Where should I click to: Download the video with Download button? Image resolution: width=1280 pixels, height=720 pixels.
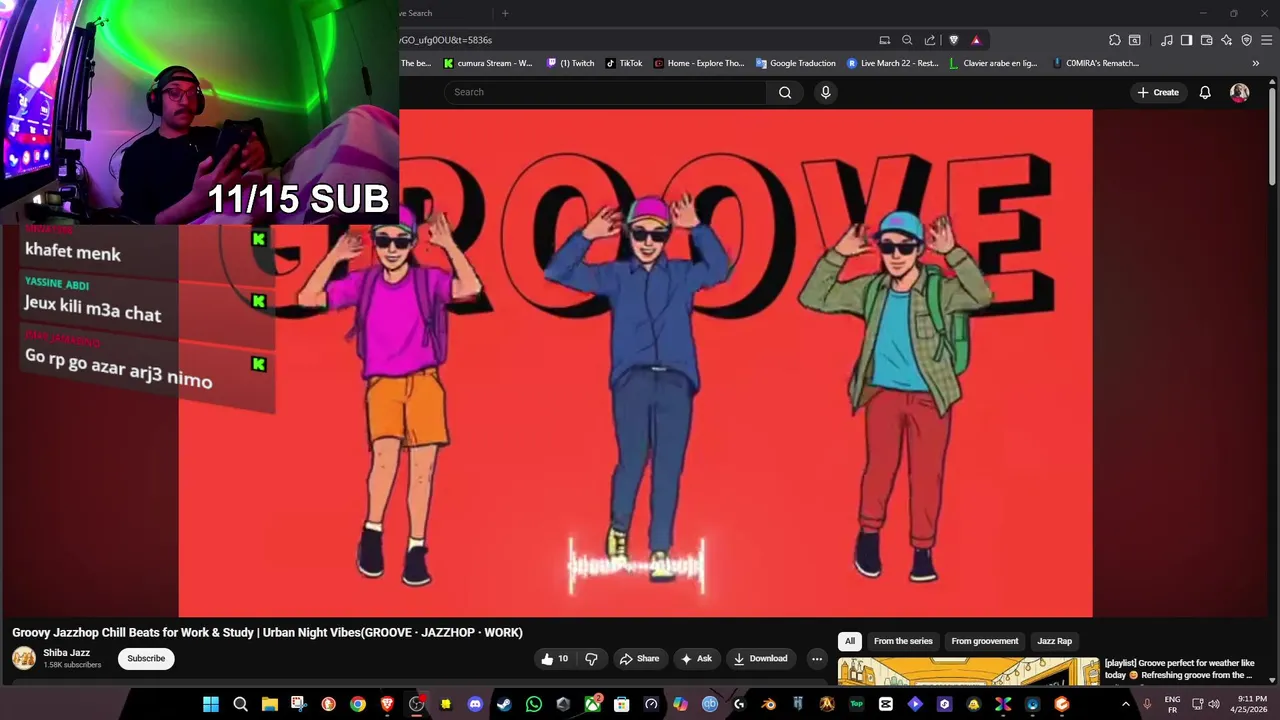point(760,658)
